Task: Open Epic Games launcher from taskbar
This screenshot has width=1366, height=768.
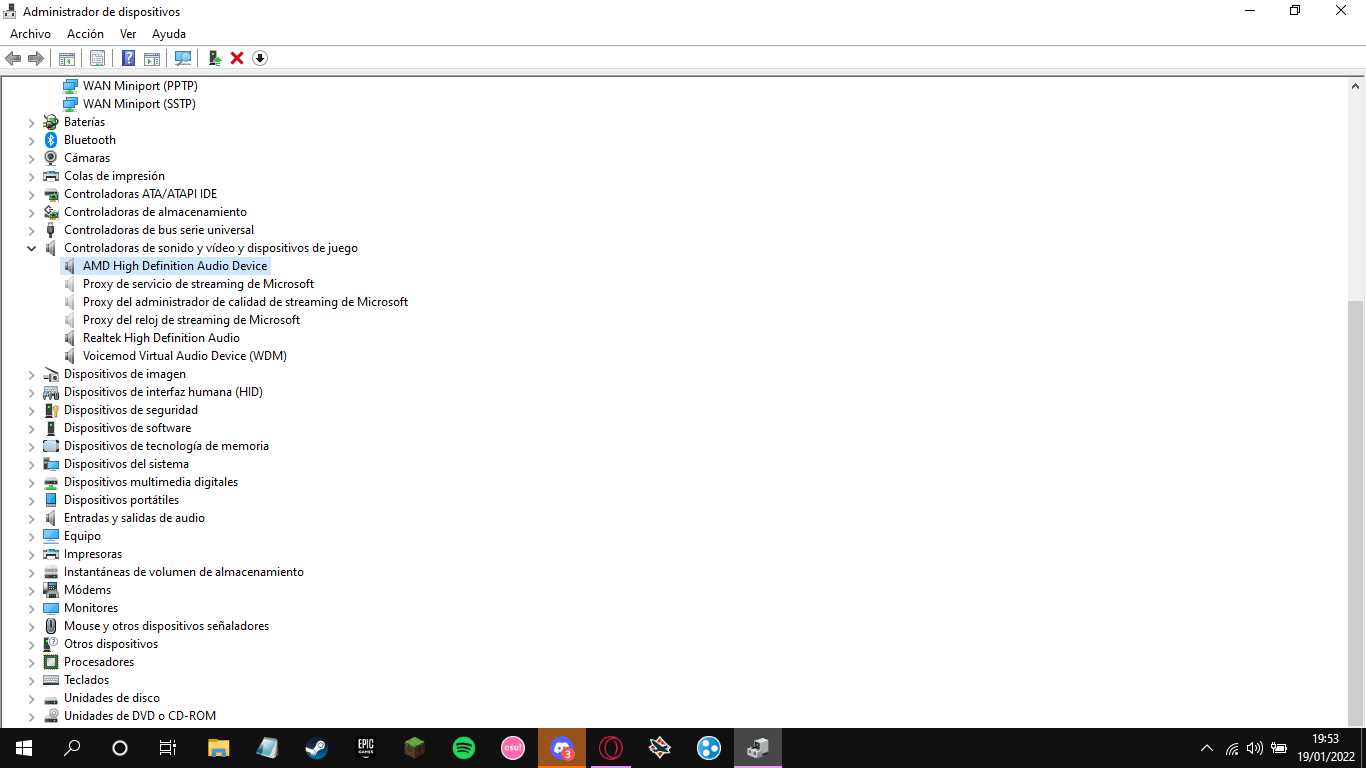Action: click(x=365, y=747)
